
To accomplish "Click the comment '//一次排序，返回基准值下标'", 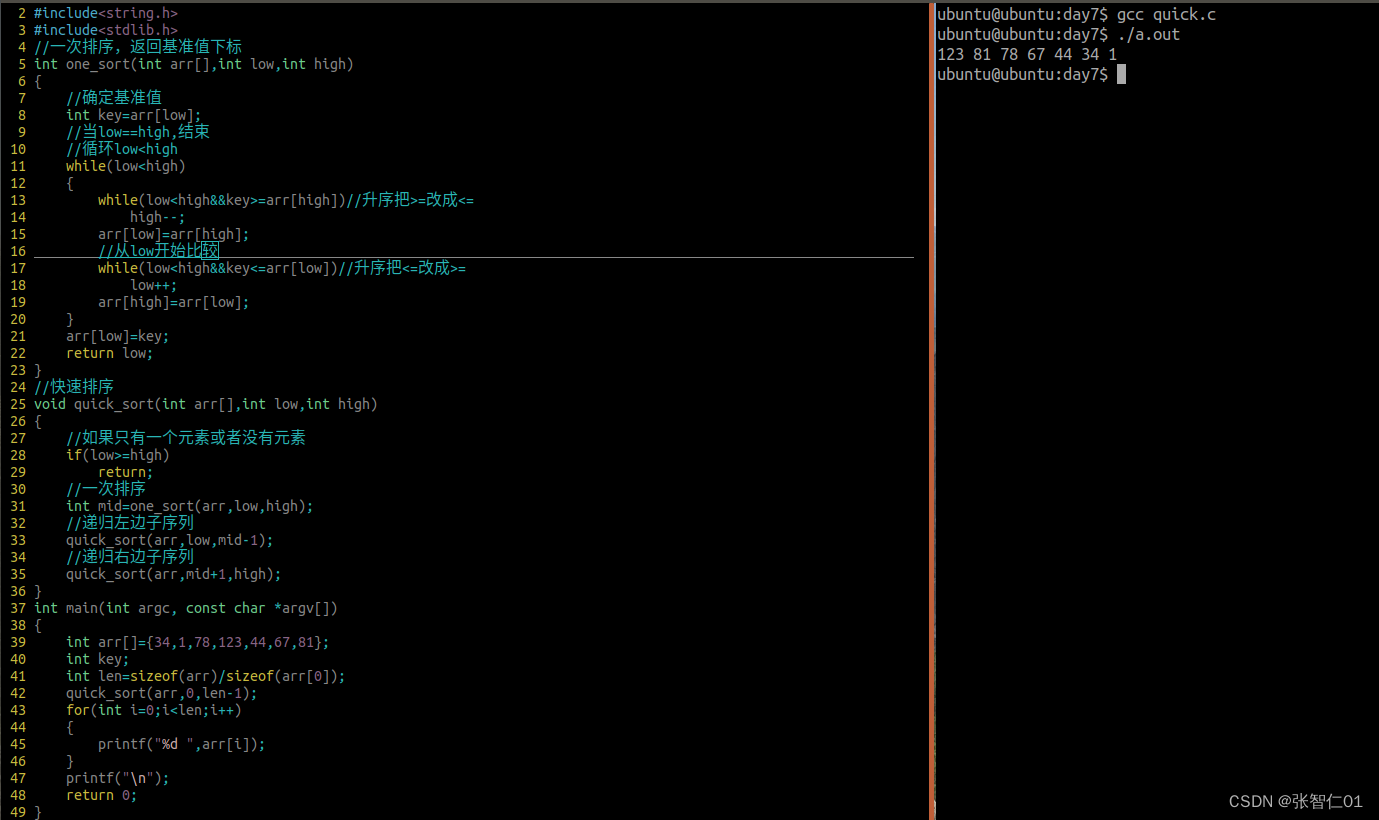I will coord(138,47).
